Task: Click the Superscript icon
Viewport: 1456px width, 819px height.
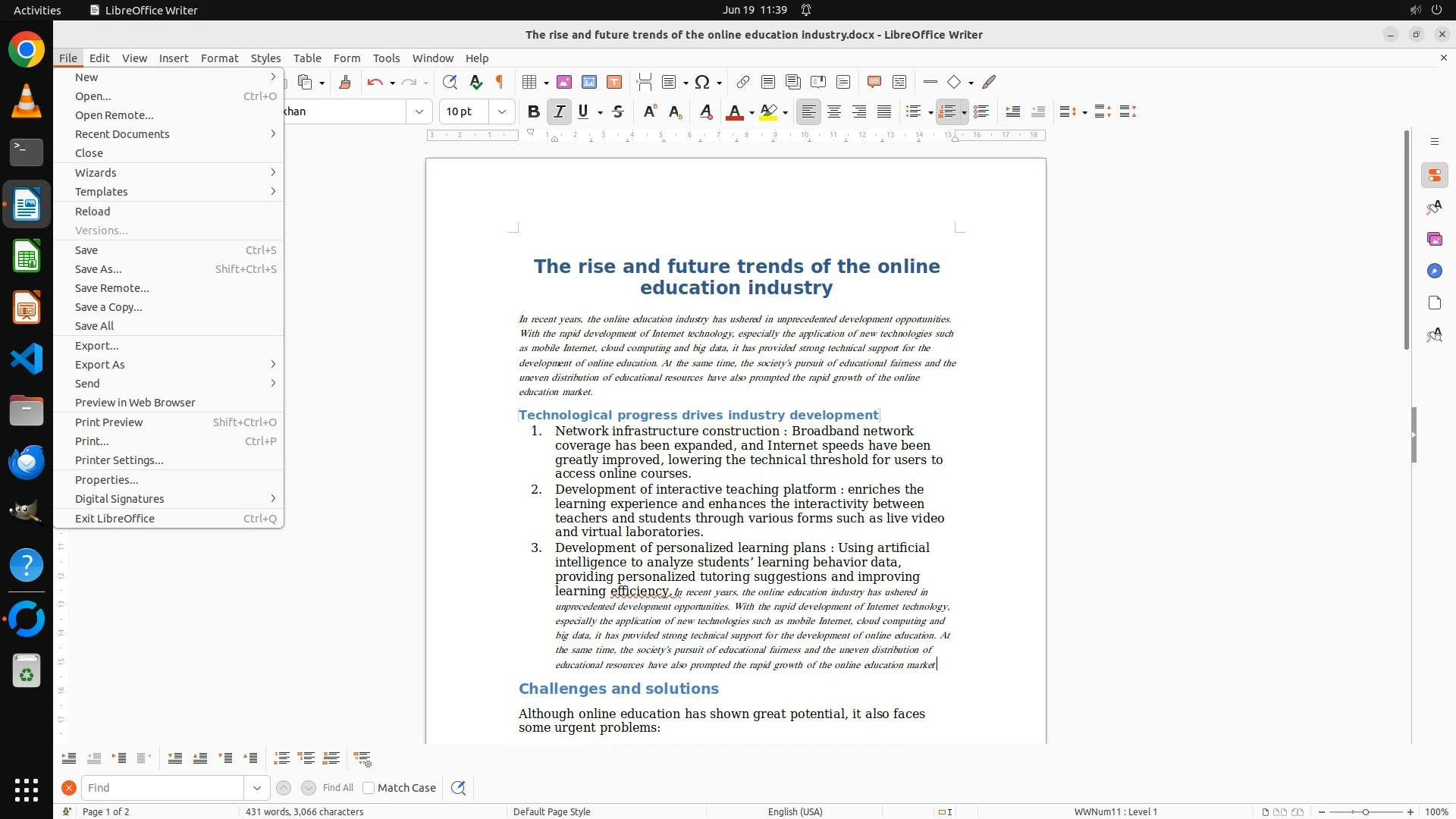Action: tap(649, 112)
